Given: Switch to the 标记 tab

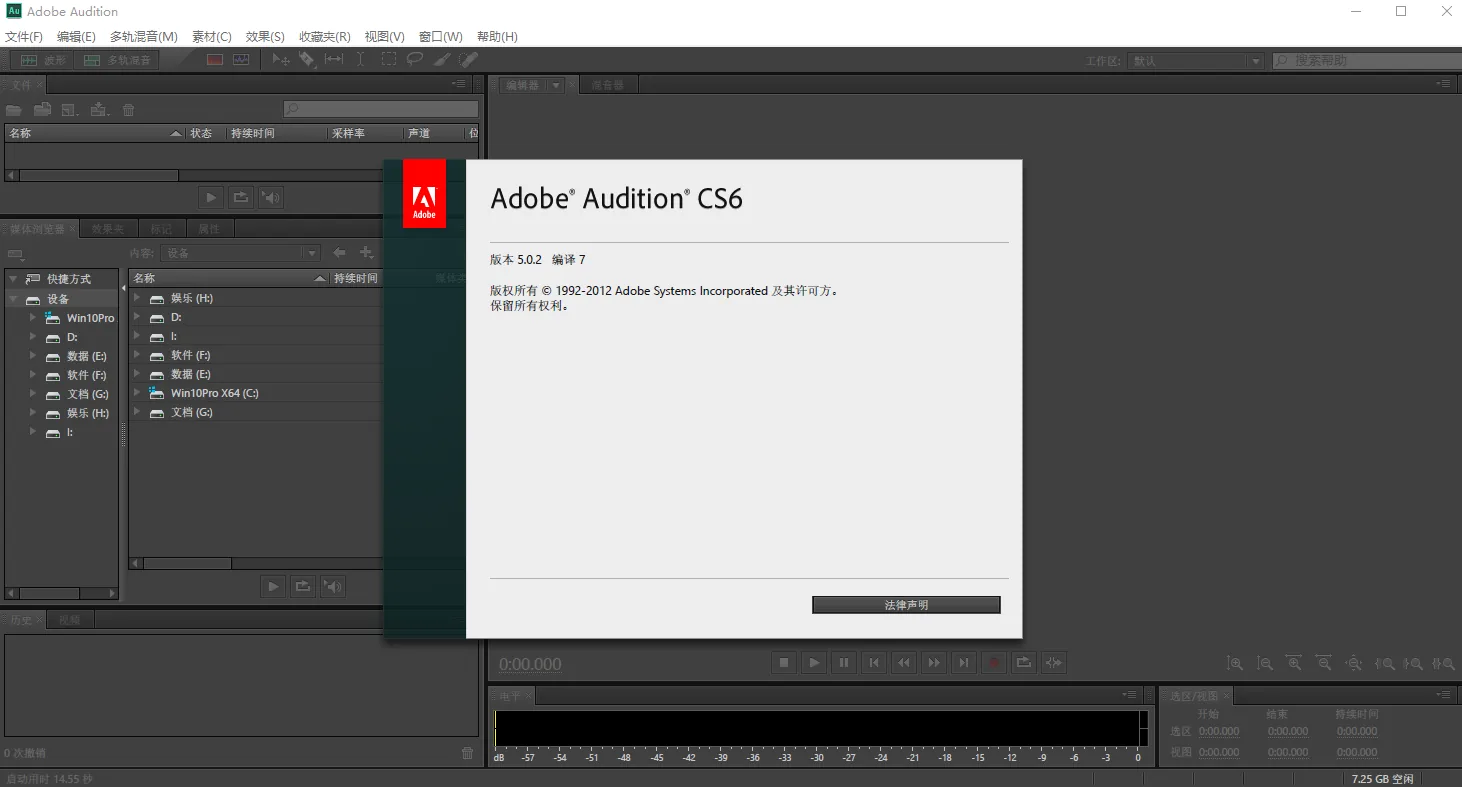Looking at the screenshot, I should click(x=161, y=228).
